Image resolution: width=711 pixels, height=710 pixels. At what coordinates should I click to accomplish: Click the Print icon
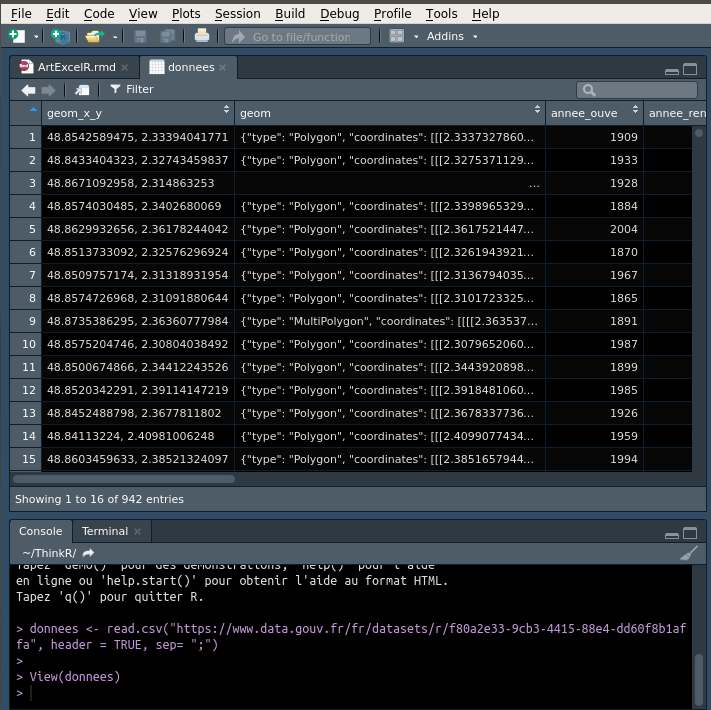pos(201,36)
